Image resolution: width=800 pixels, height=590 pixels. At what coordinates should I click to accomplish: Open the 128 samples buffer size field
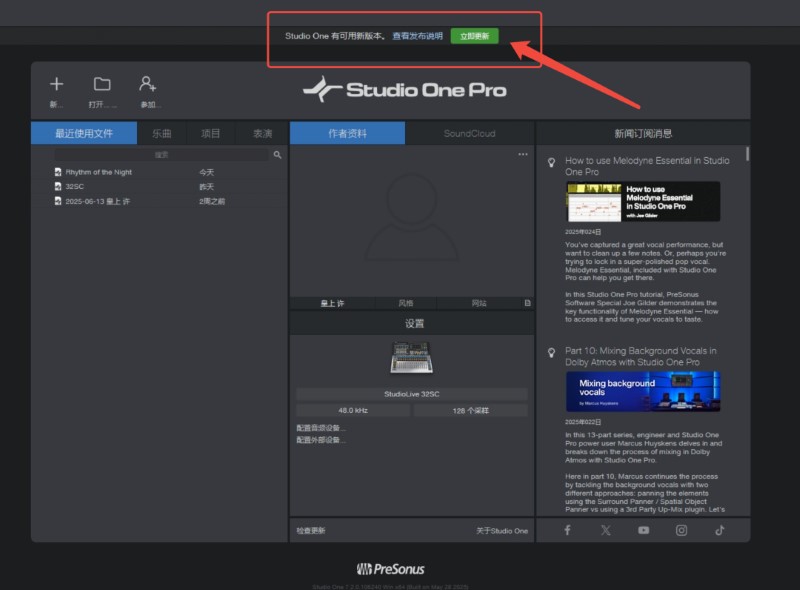(x=470, y=410)
